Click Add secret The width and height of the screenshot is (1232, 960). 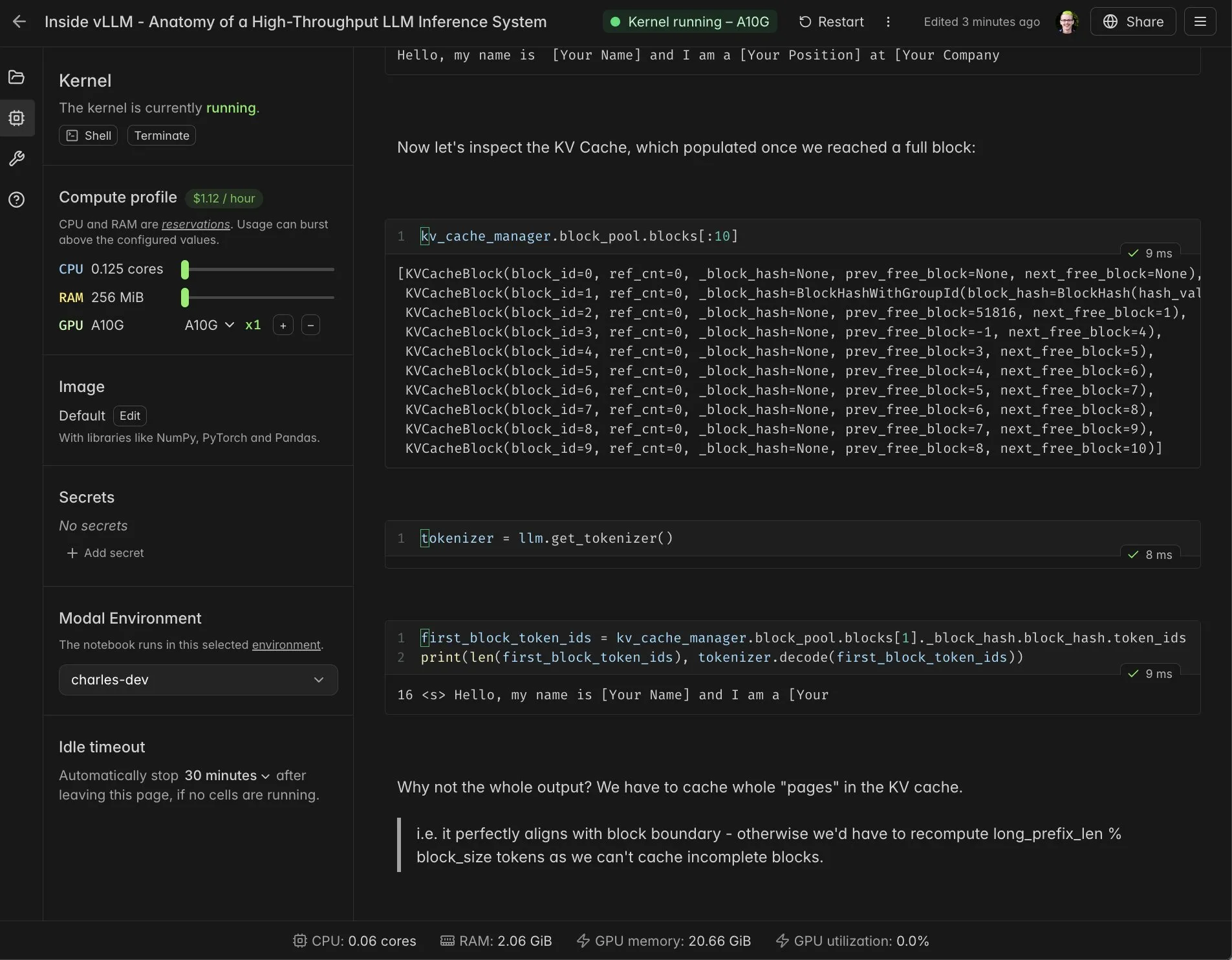coord(105,553)
